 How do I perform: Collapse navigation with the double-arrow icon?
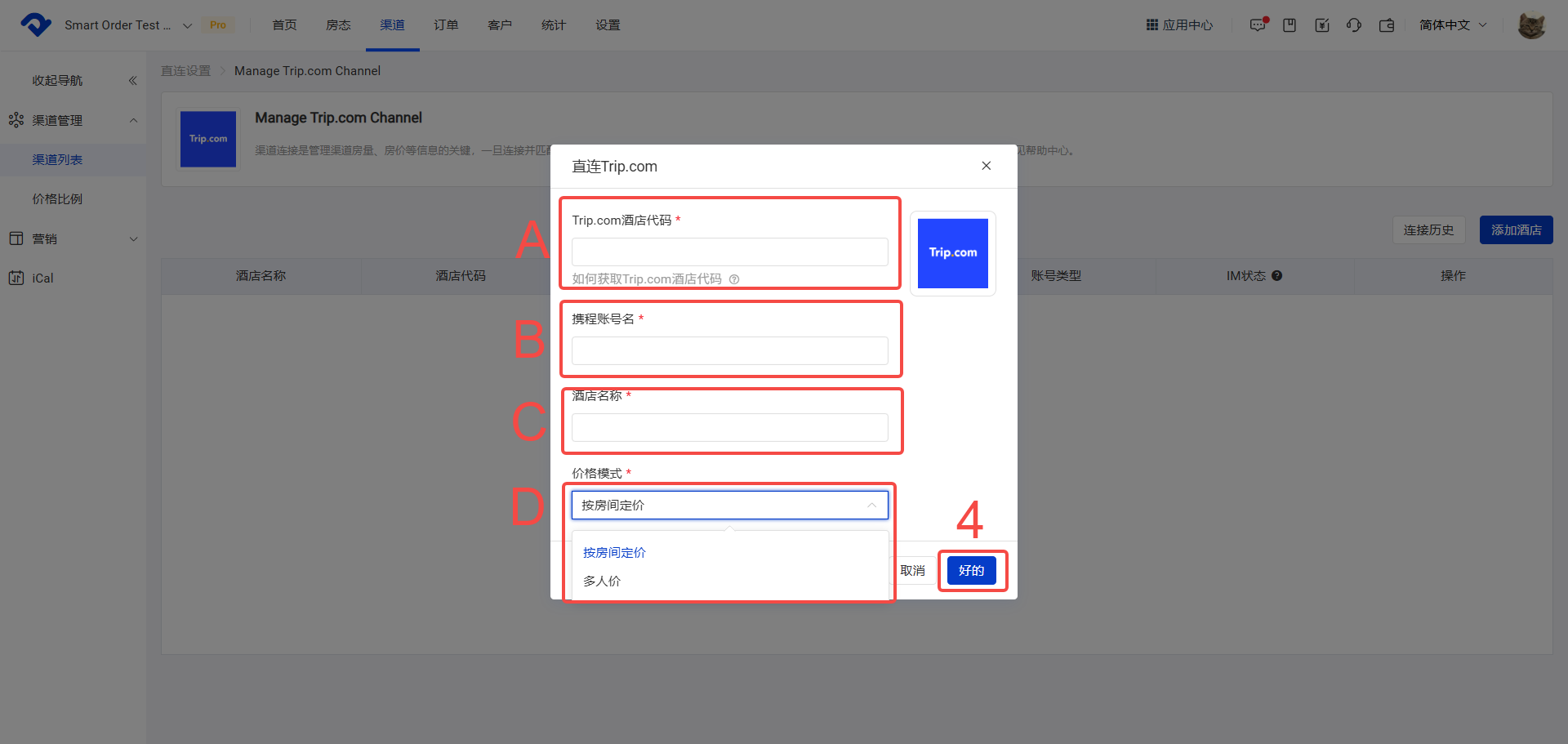(132, 81)
